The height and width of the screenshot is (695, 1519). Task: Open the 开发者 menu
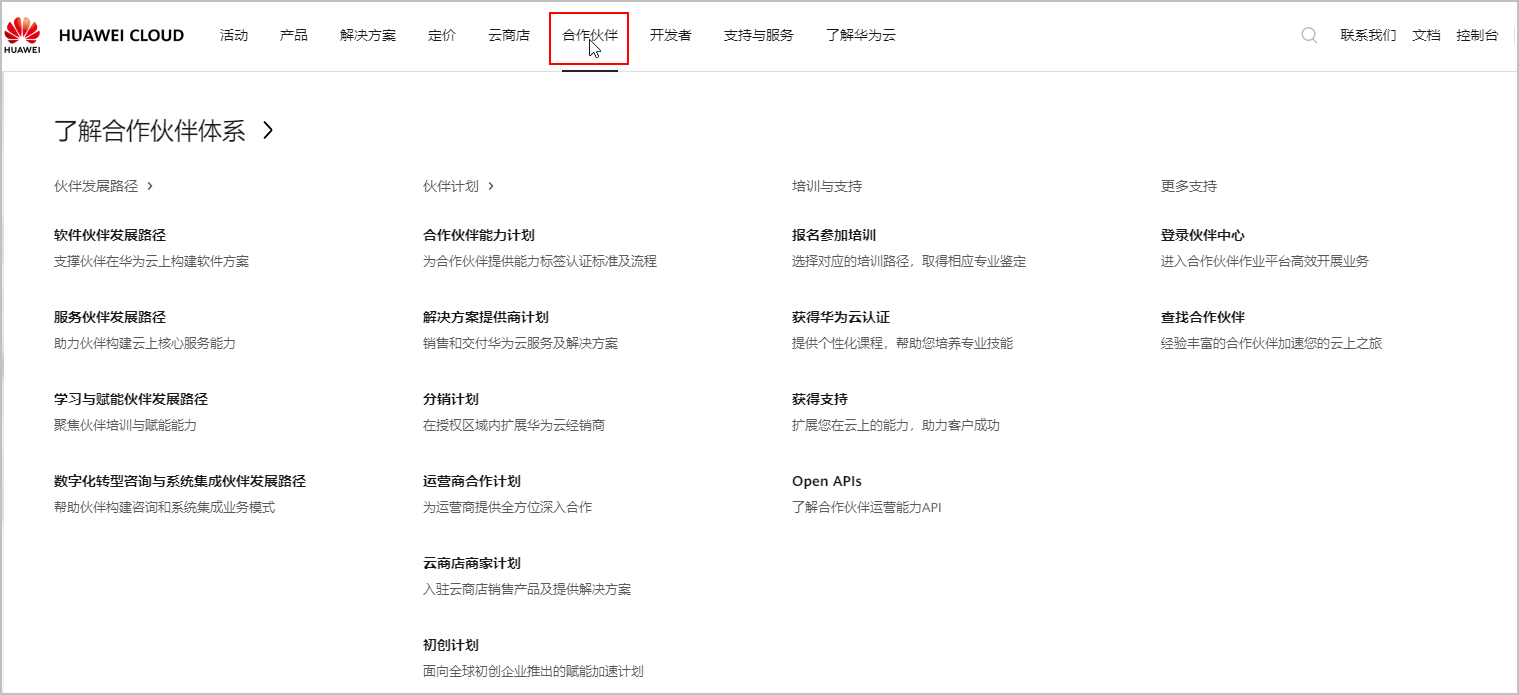click(x=671, y=35)
